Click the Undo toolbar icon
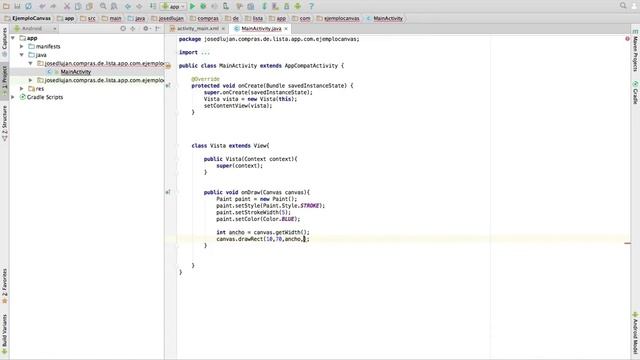 42,6
